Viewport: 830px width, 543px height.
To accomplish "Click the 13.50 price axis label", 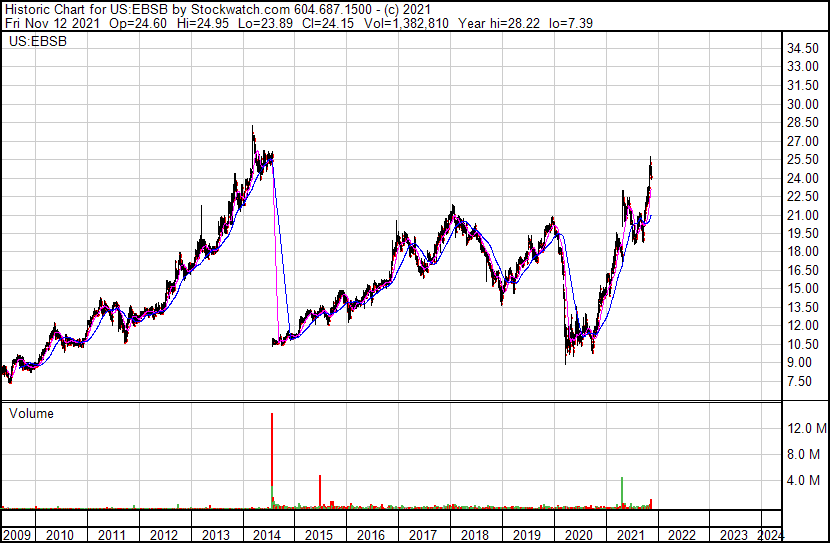I will 803,307.
